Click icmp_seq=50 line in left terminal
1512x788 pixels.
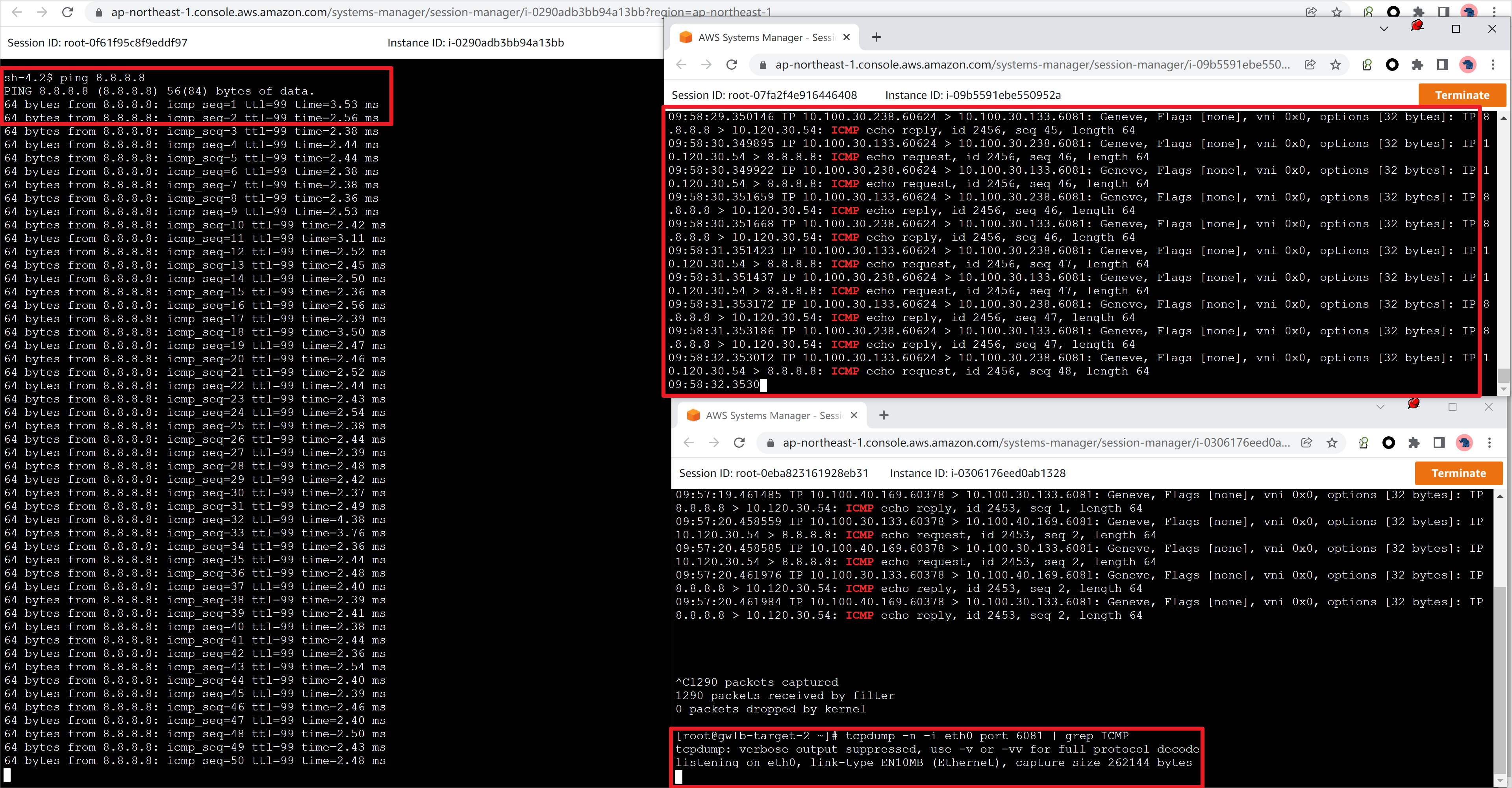[195, 761]
